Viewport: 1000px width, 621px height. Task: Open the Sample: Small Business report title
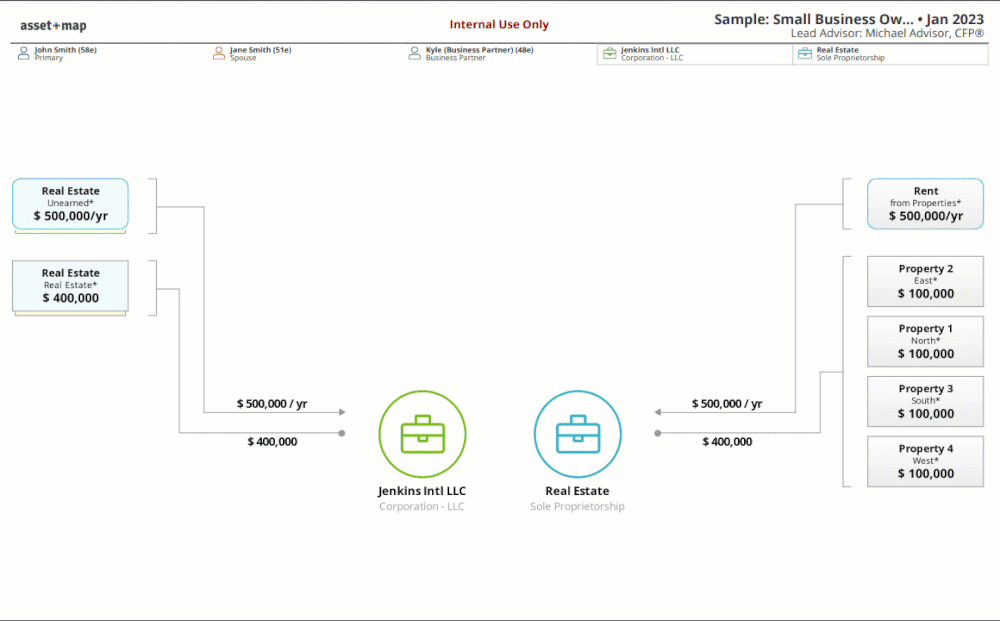click(847, 18)
